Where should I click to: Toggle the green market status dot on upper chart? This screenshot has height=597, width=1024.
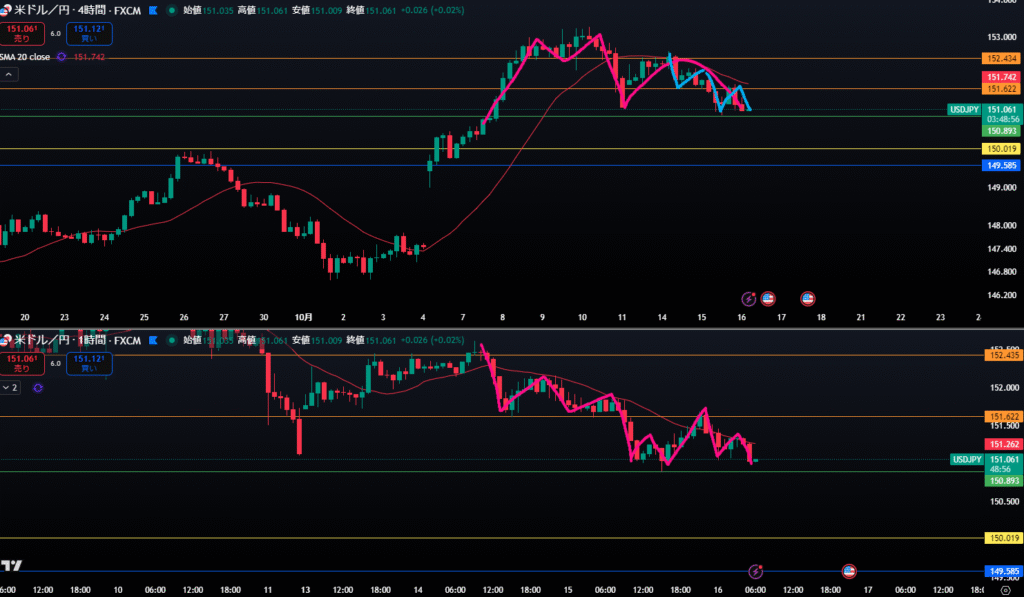171,10
